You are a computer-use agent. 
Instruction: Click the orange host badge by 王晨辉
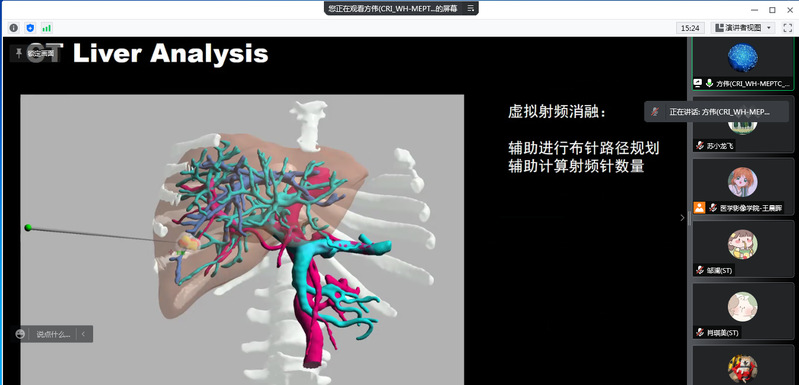point(699,207)
